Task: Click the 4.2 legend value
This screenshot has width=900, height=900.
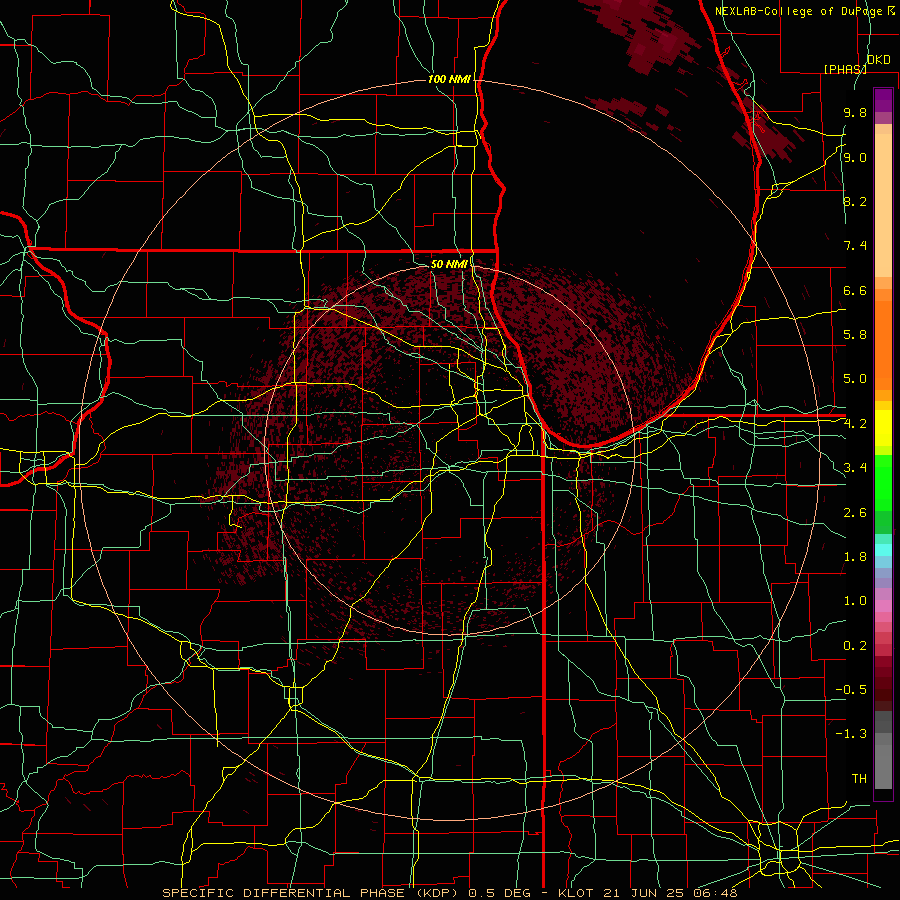Action: click(855, 424)
